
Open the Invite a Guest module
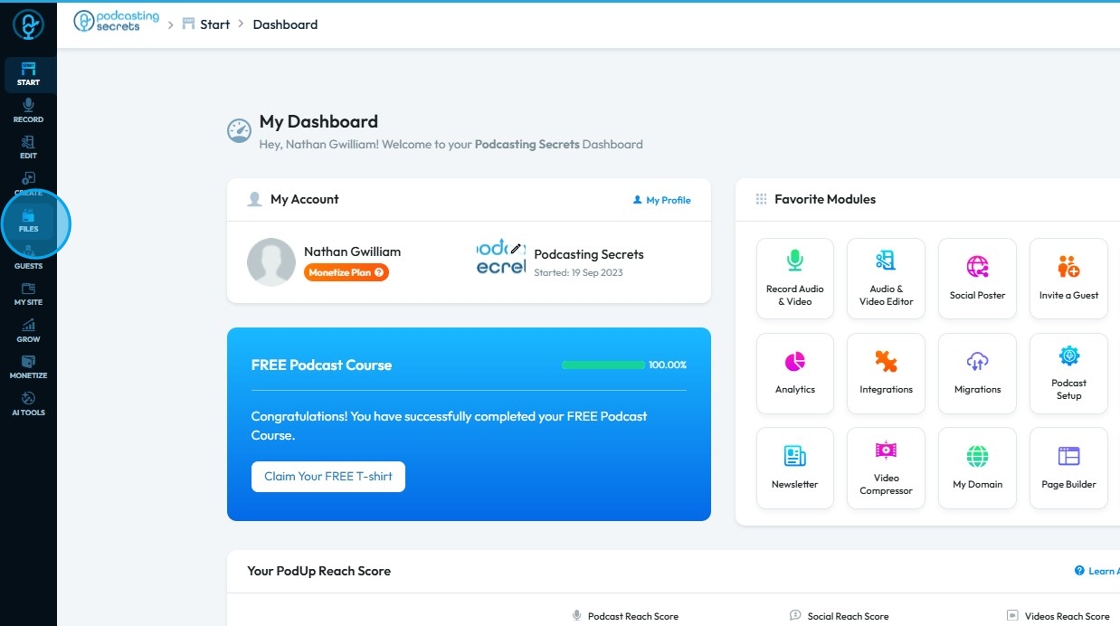tap(1069, 278)
